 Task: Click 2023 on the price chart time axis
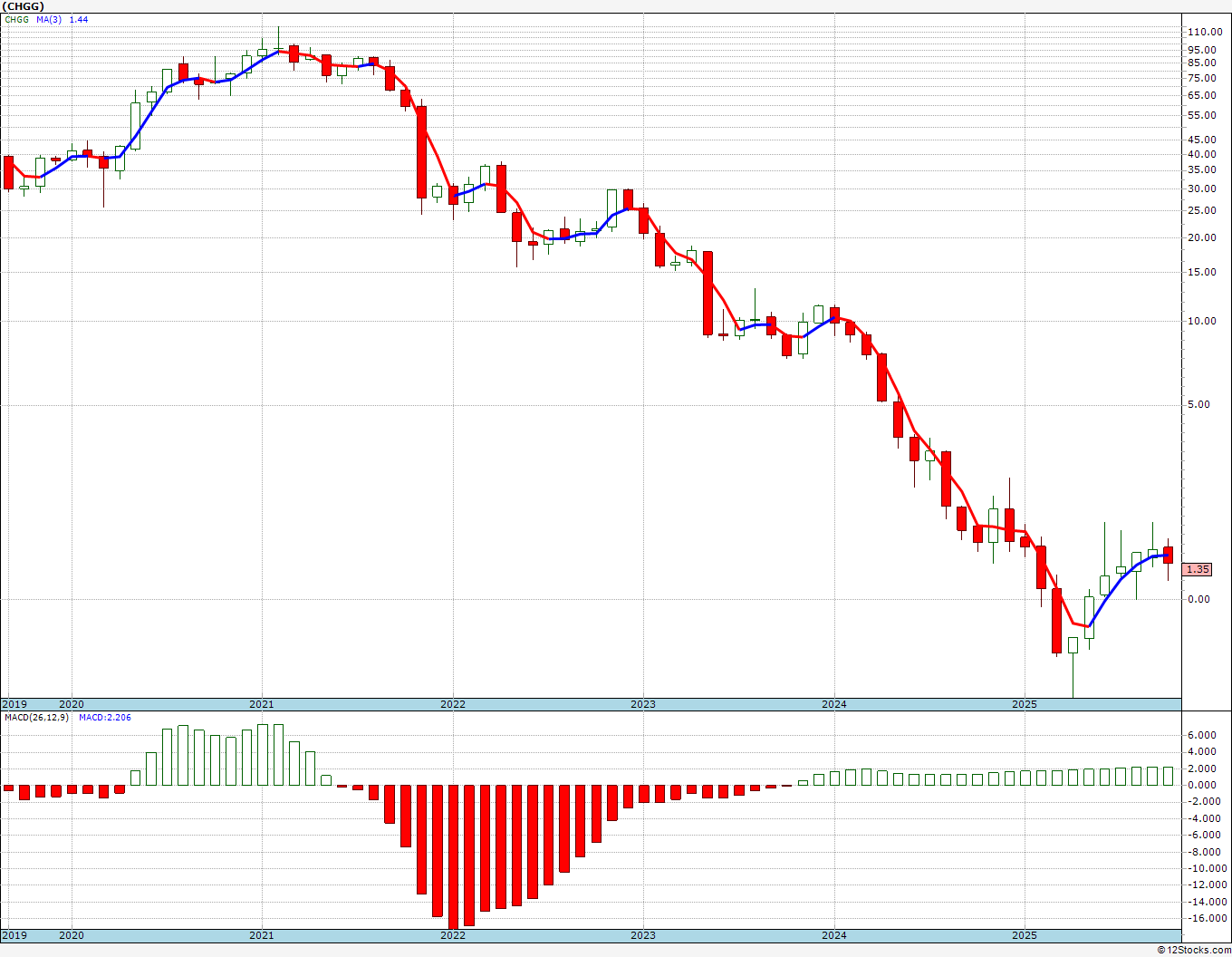643,704
